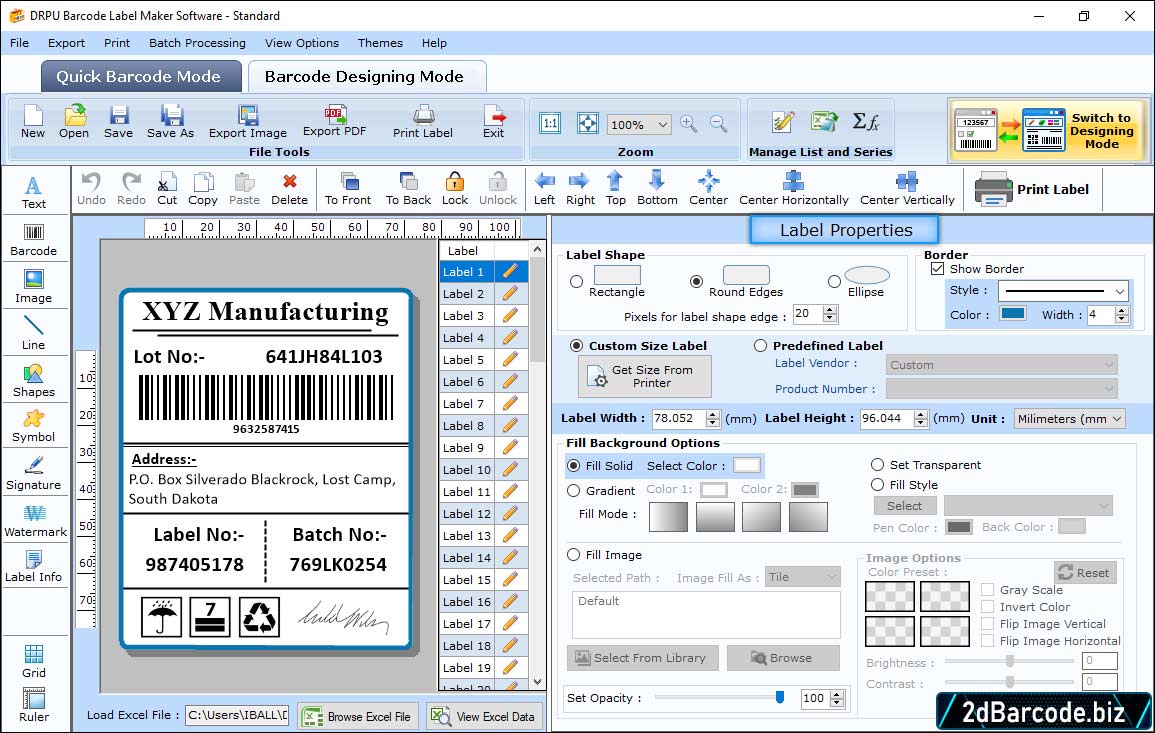1155x733 pixels.
Task: Open the Shapes tool
Action: point(33,380)
